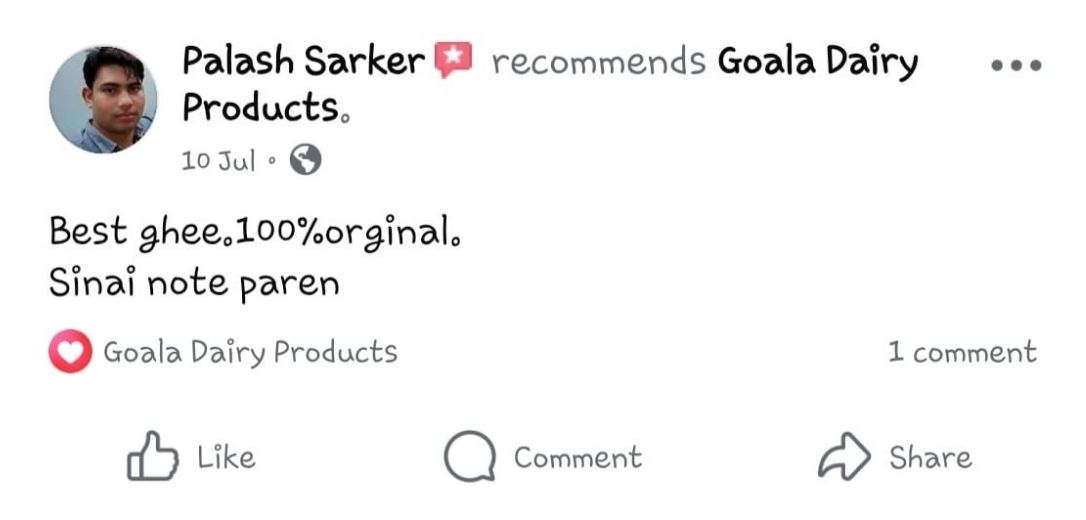Click the speech bubble Comment icon
Screen dimensions: 1086x520
tap(469, 457)
